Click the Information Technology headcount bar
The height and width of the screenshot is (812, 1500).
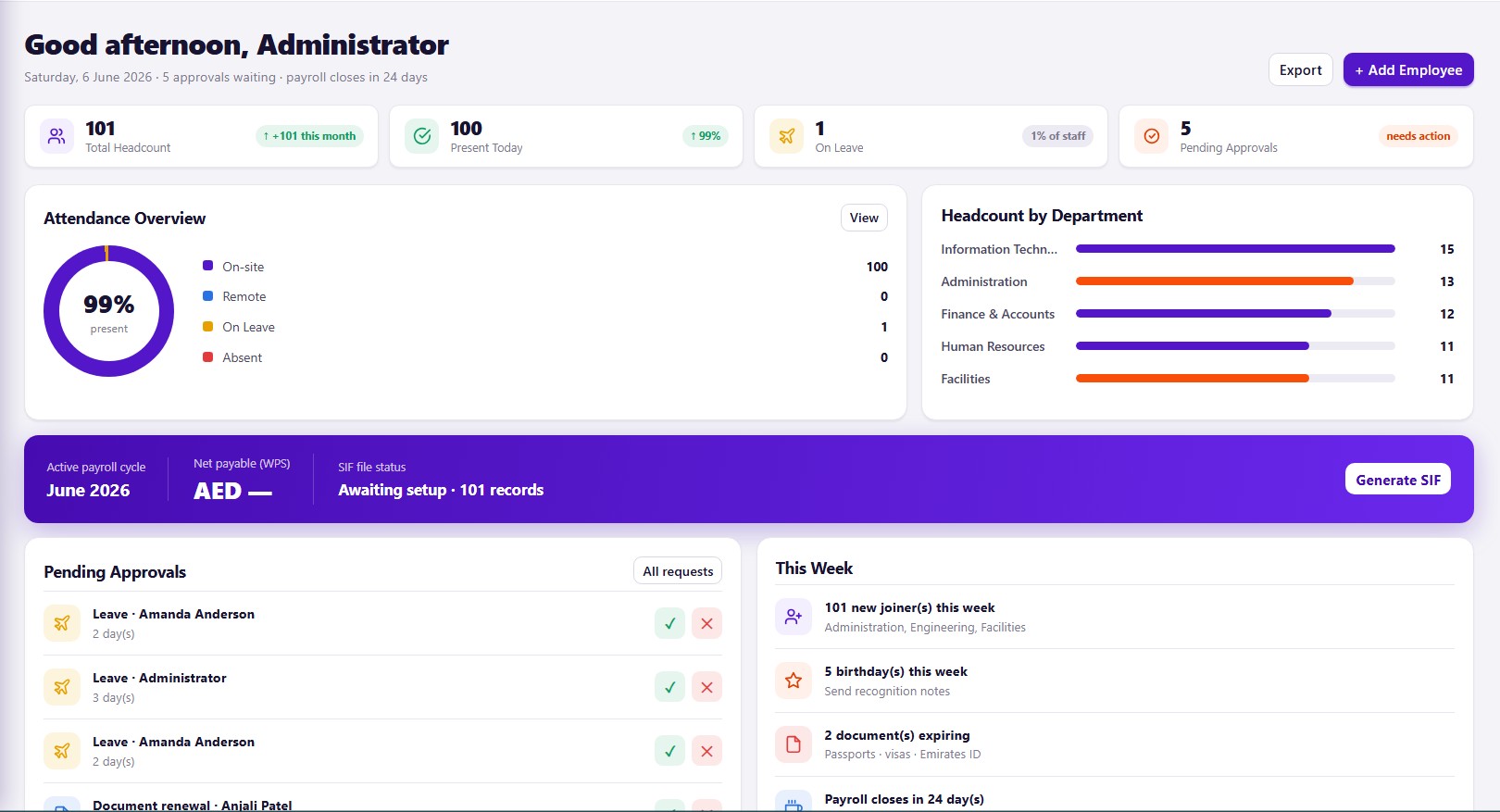(x=1235, y=248)
